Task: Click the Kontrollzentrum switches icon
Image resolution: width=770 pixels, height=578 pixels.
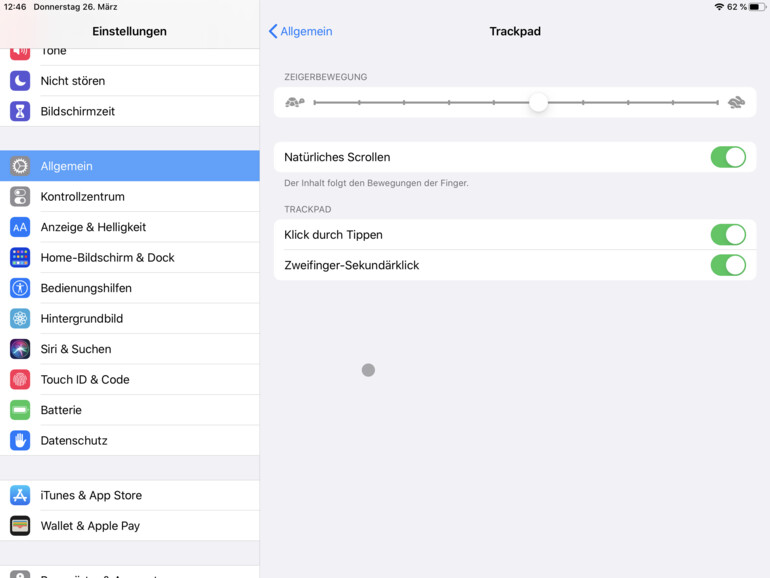Action: point(20,197)
